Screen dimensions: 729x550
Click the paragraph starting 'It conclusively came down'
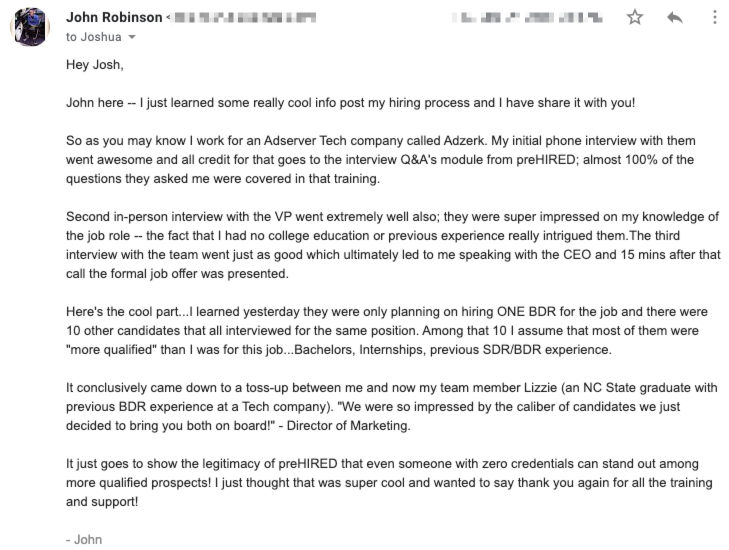click(392, 406)
